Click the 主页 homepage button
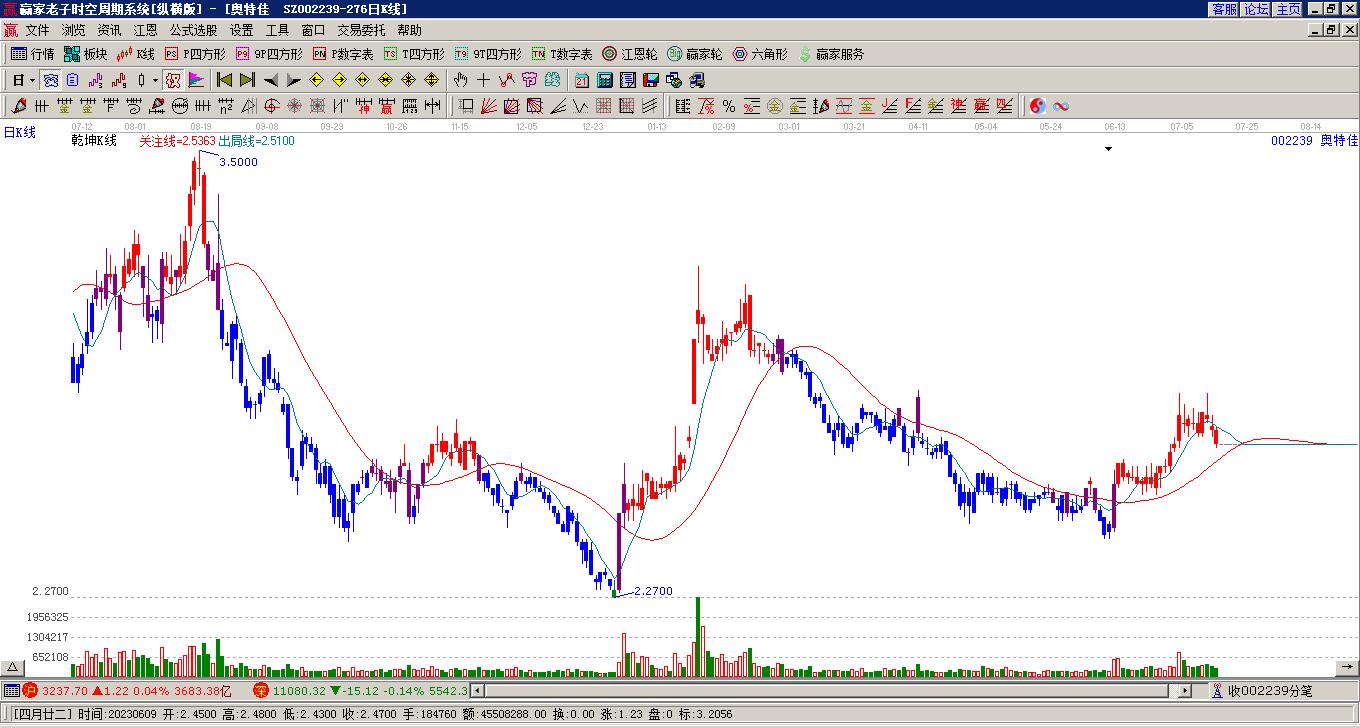 [1289, 9]
